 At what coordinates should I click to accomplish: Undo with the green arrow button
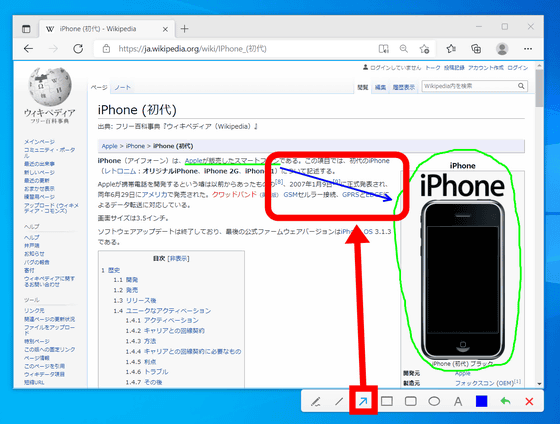pyautogui.click(x=505, y=401)
